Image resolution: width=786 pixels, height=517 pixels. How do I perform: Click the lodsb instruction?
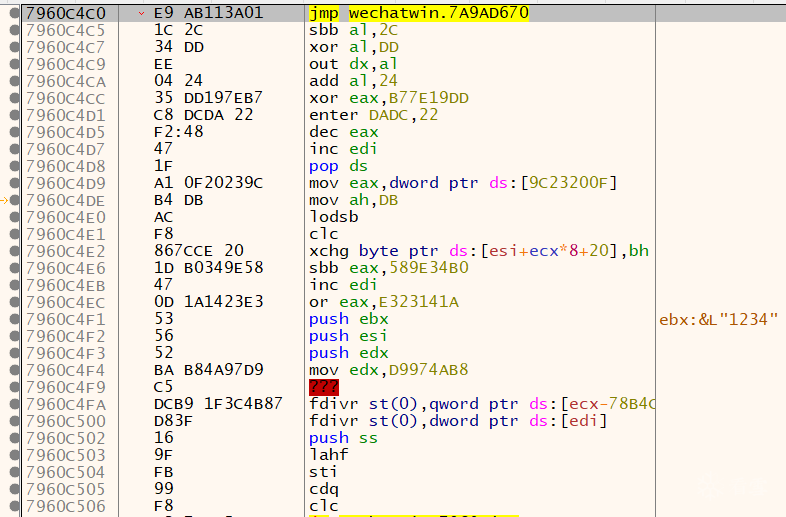(334, 217)
